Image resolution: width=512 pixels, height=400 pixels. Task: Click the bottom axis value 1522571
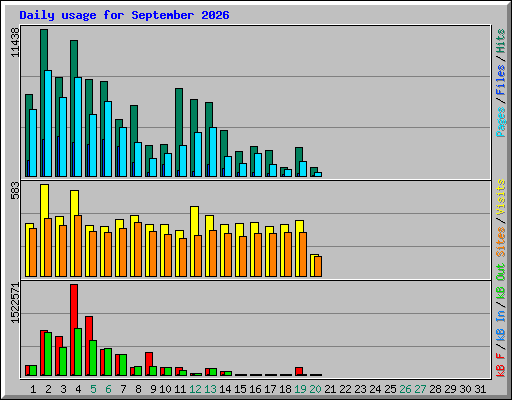click(x=15, y=303)
